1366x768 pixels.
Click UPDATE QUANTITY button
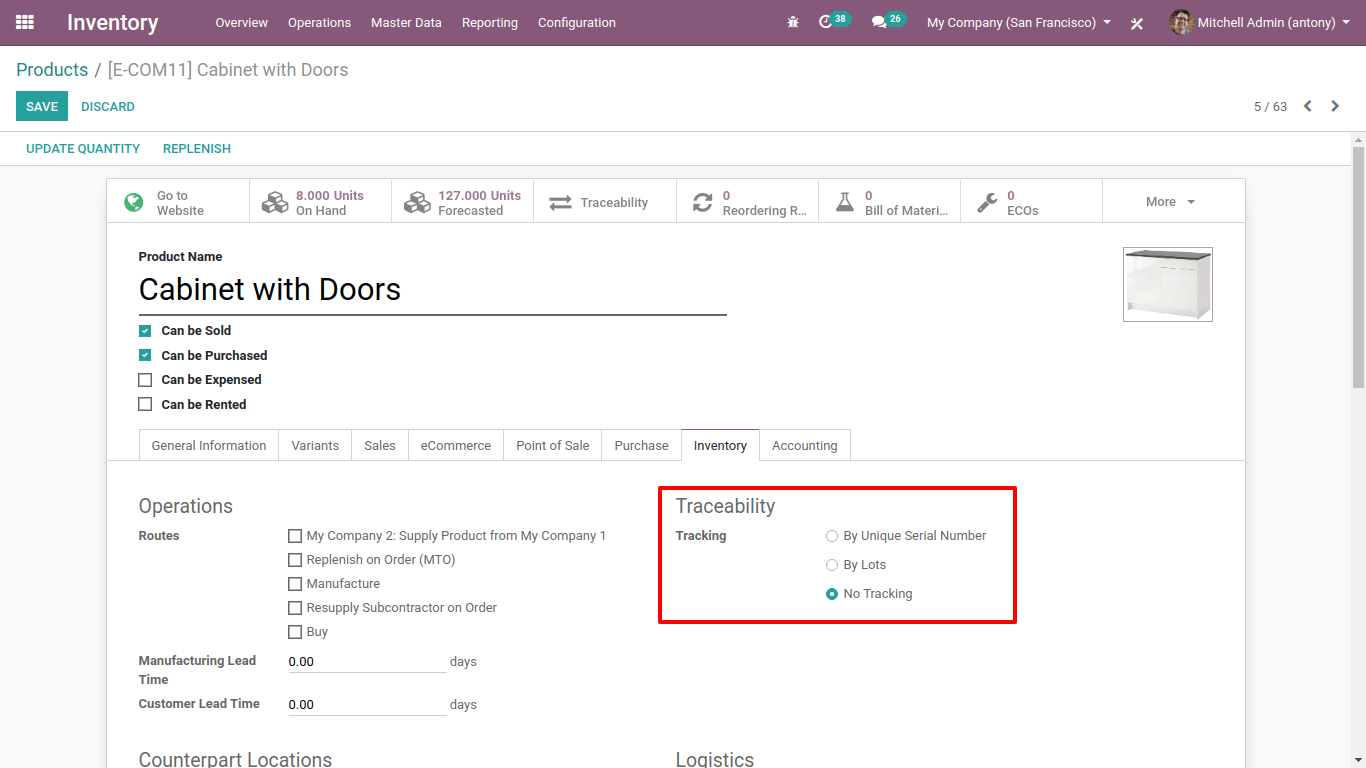pyautogui.click(x=83, y=149)
